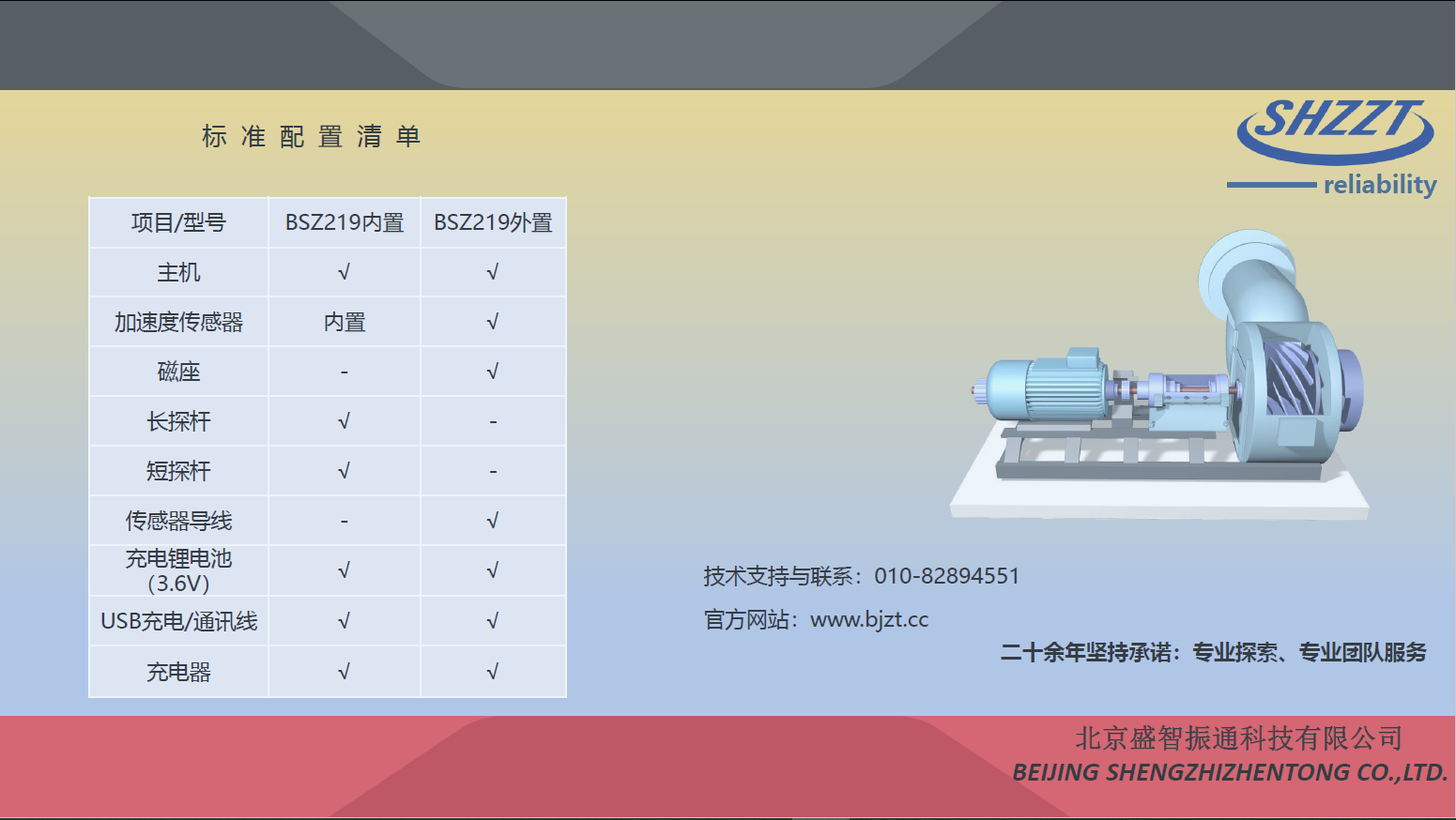Click the heading 标准配置清单
This screenshot has width=1456, height=820.
[311, 137]
